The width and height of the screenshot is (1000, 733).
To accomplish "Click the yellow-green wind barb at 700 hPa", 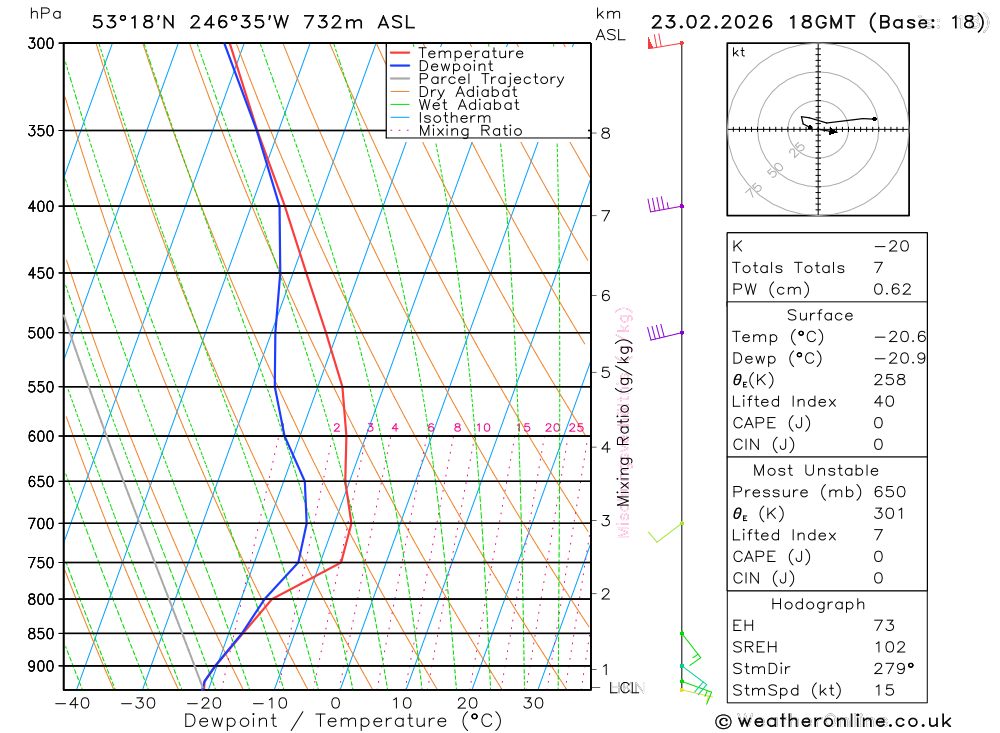I will point(666,532).
